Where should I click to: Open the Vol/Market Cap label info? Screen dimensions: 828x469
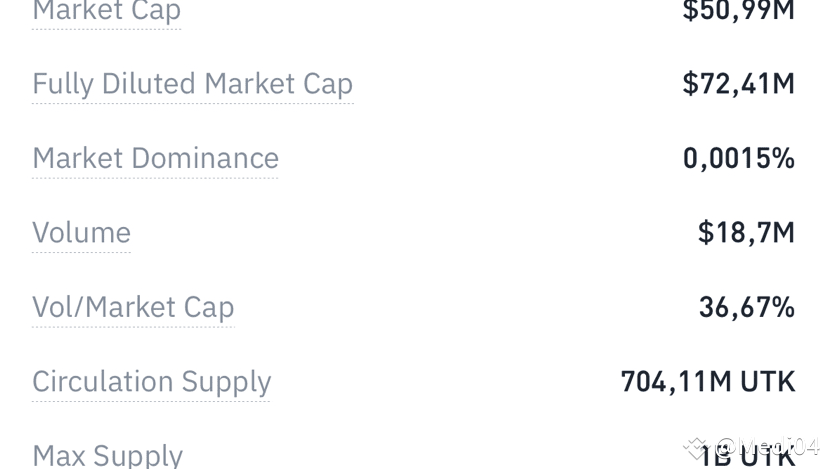(133, 307)
